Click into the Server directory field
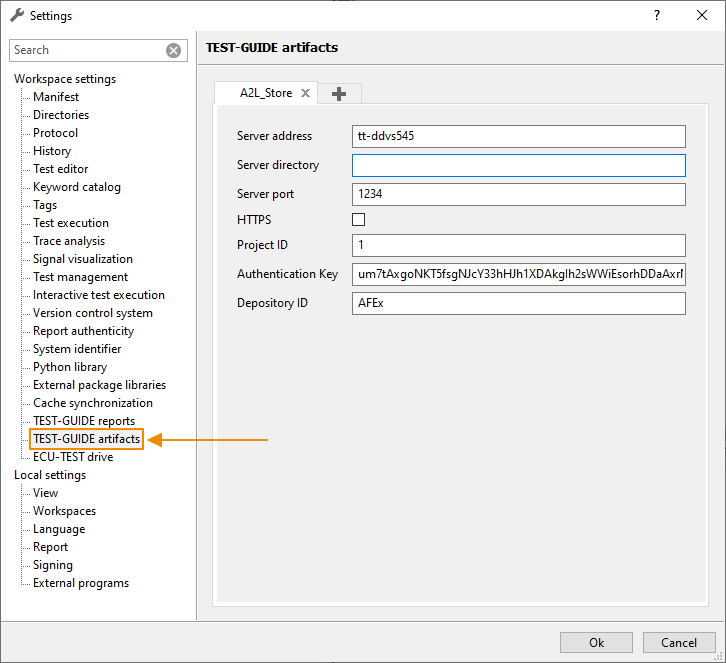The height and width of the screenshot is (663, 726). coord(519,165)
